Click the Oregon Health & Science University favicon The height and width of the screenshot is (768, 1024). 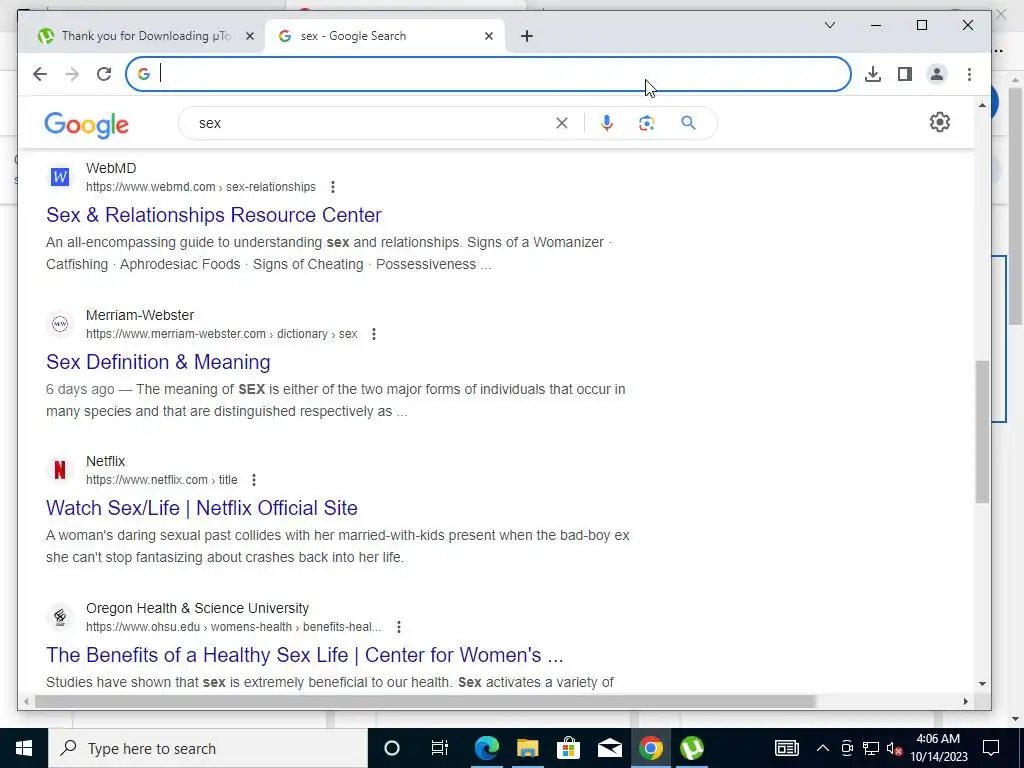pos(60,617)
